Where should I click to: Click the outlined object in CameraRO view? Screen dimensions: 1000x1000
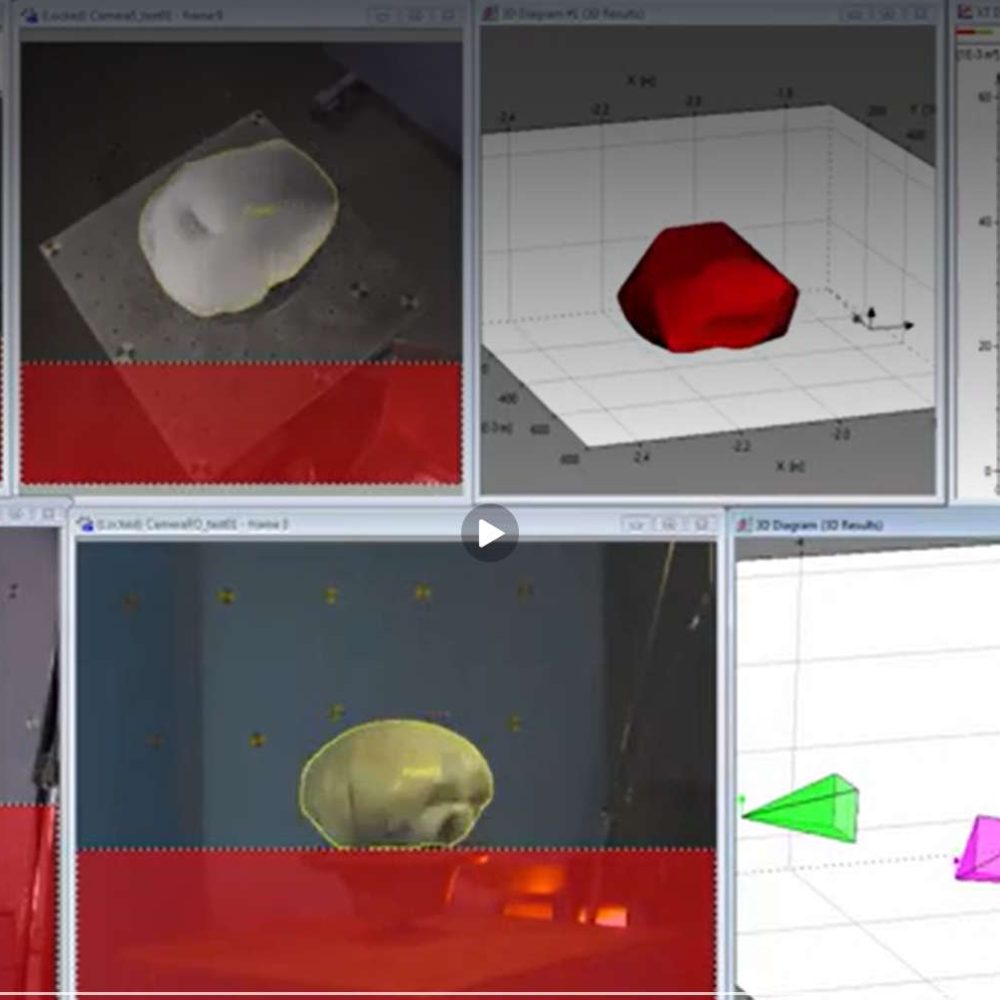[x=397, y=784]
